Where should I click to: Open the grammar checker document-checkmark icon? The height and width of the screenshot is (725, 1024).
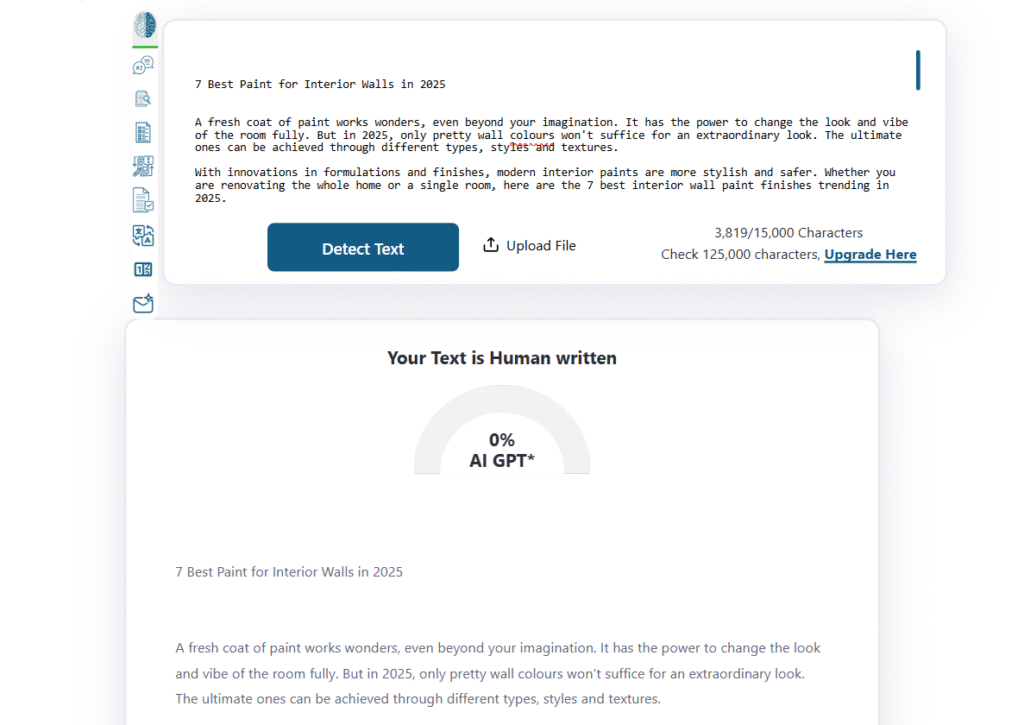pos(143,200)
